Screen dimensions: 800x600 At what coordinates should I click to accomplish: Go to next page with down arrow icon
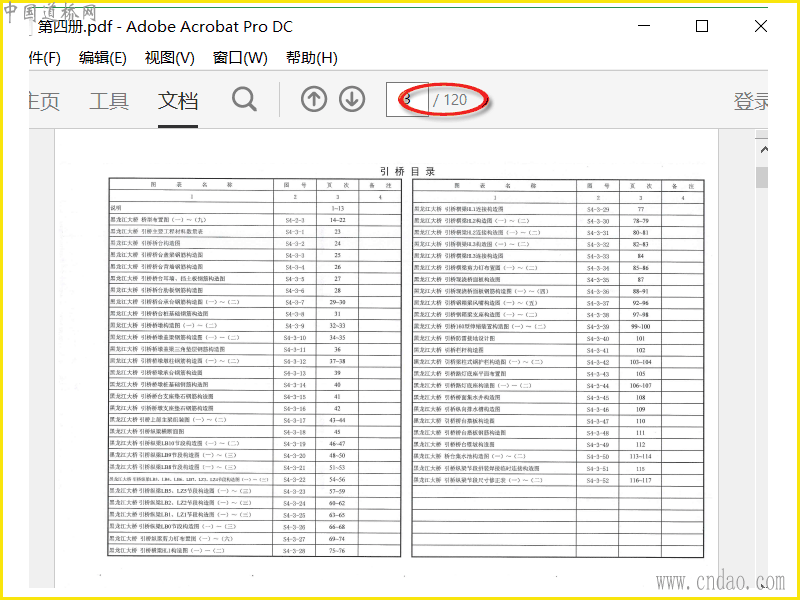tap(352, 99)
